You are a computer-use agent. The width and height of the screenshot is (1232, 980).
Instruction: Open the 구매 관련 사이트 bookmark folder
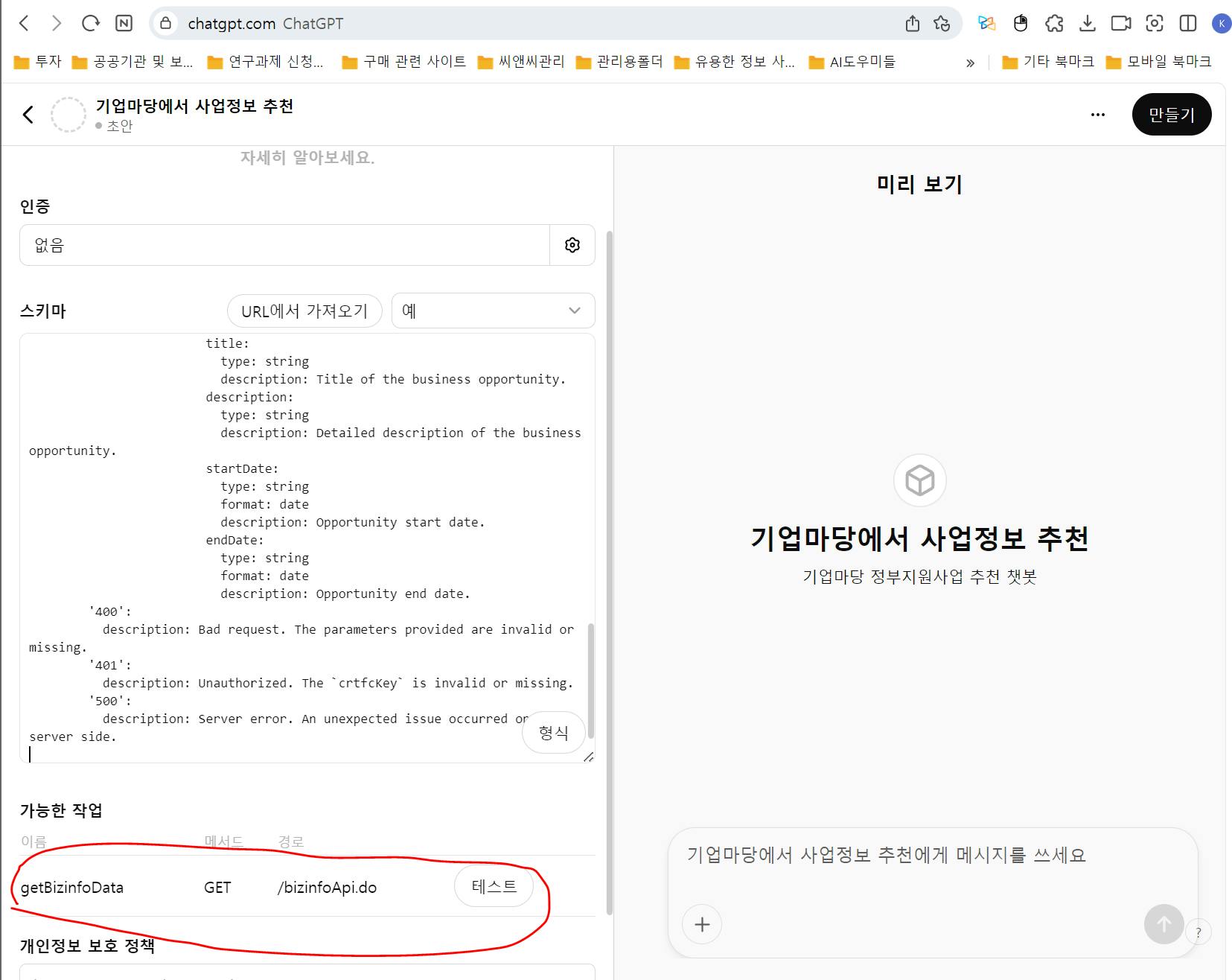[x=404, y=62]
